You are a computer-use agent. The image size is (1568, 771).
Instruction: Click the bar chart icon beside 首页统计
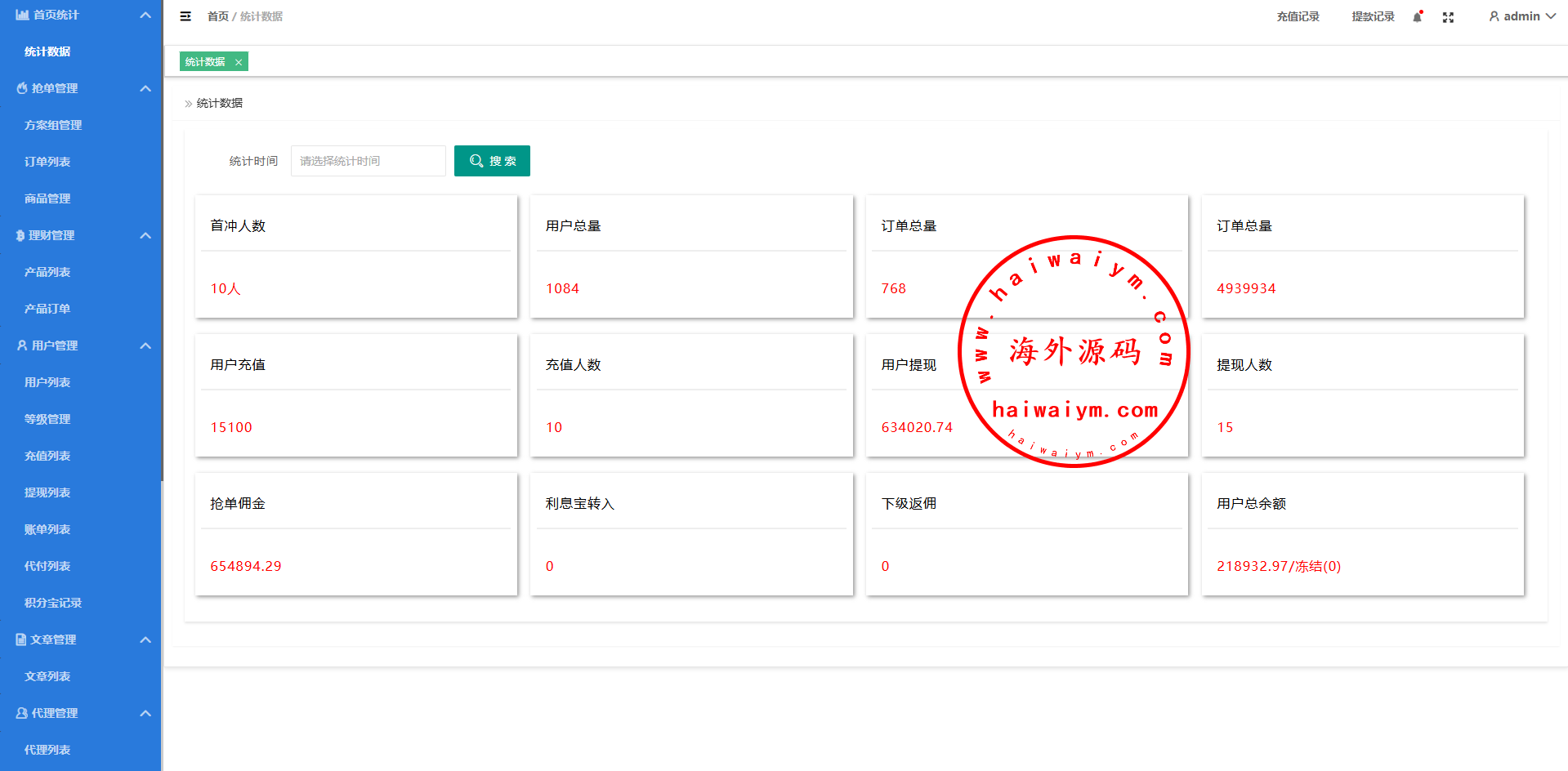22,15
